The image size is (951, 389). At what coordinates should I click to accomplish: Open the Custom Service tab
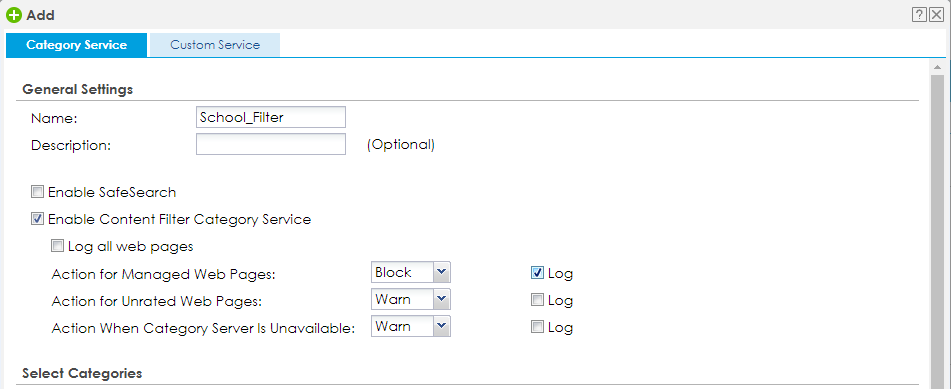215,45
